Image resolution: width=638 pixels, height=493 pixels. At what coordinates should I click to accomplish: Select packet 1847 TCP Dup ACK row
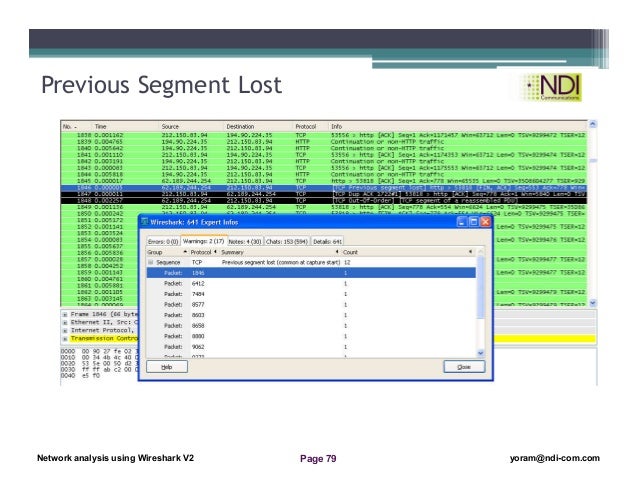(324, 194)
